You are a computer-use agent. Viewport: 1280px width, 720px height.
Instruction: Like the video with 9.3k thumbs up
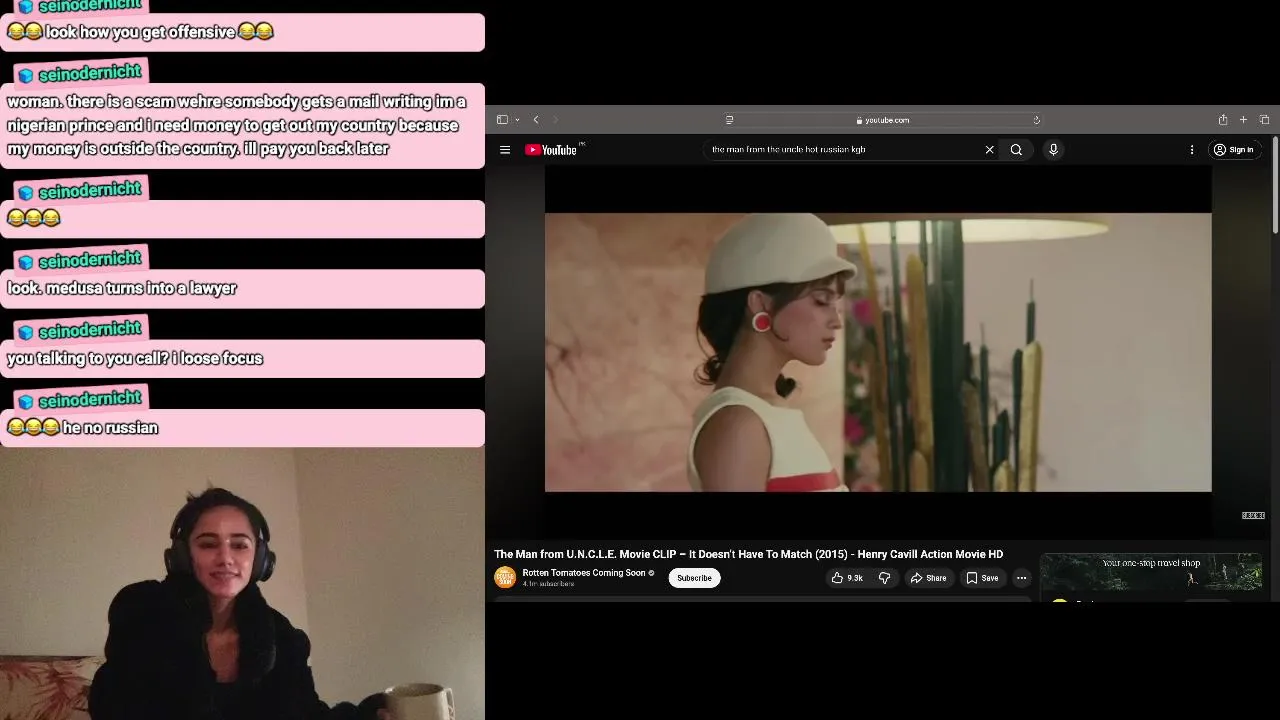(x=847, y=578)
